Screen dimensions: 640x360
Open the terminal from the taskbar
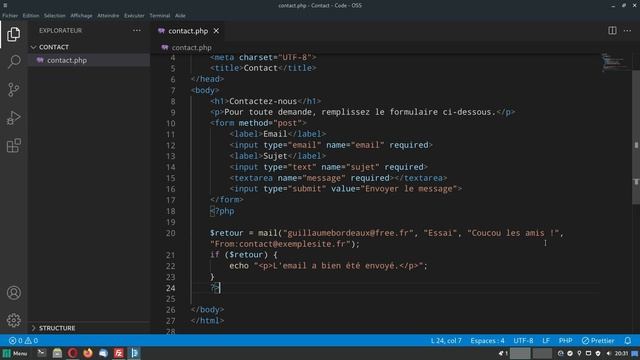42,353
